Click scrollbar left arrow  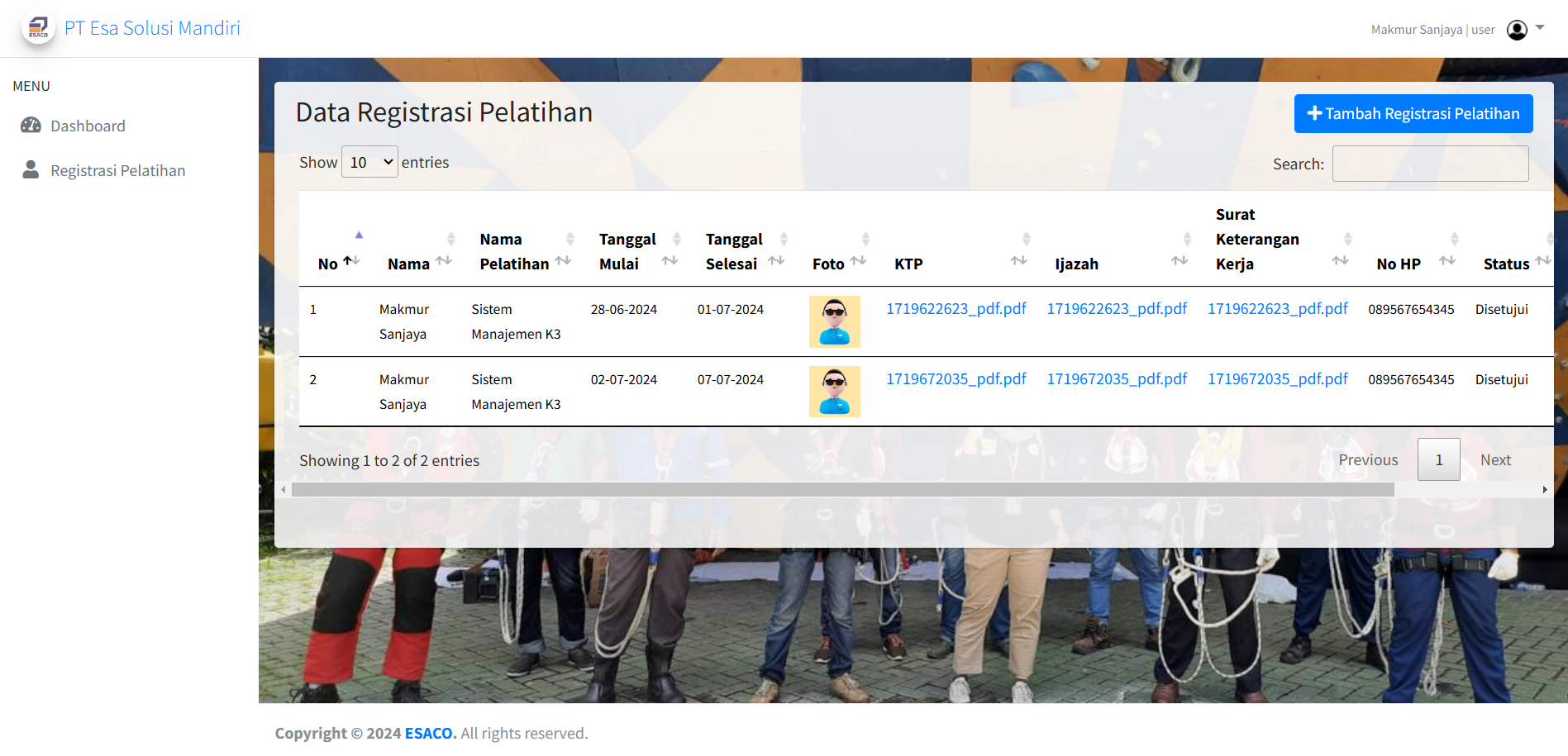click(x=284, y=490)
